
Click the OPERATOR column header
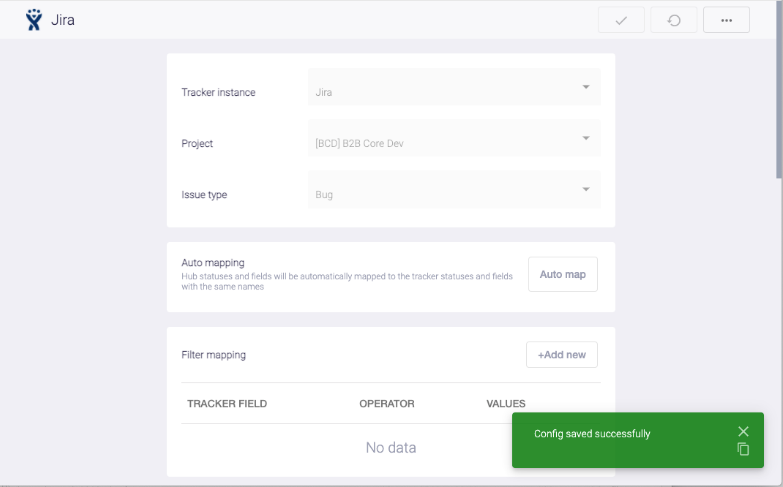[387, 404]
